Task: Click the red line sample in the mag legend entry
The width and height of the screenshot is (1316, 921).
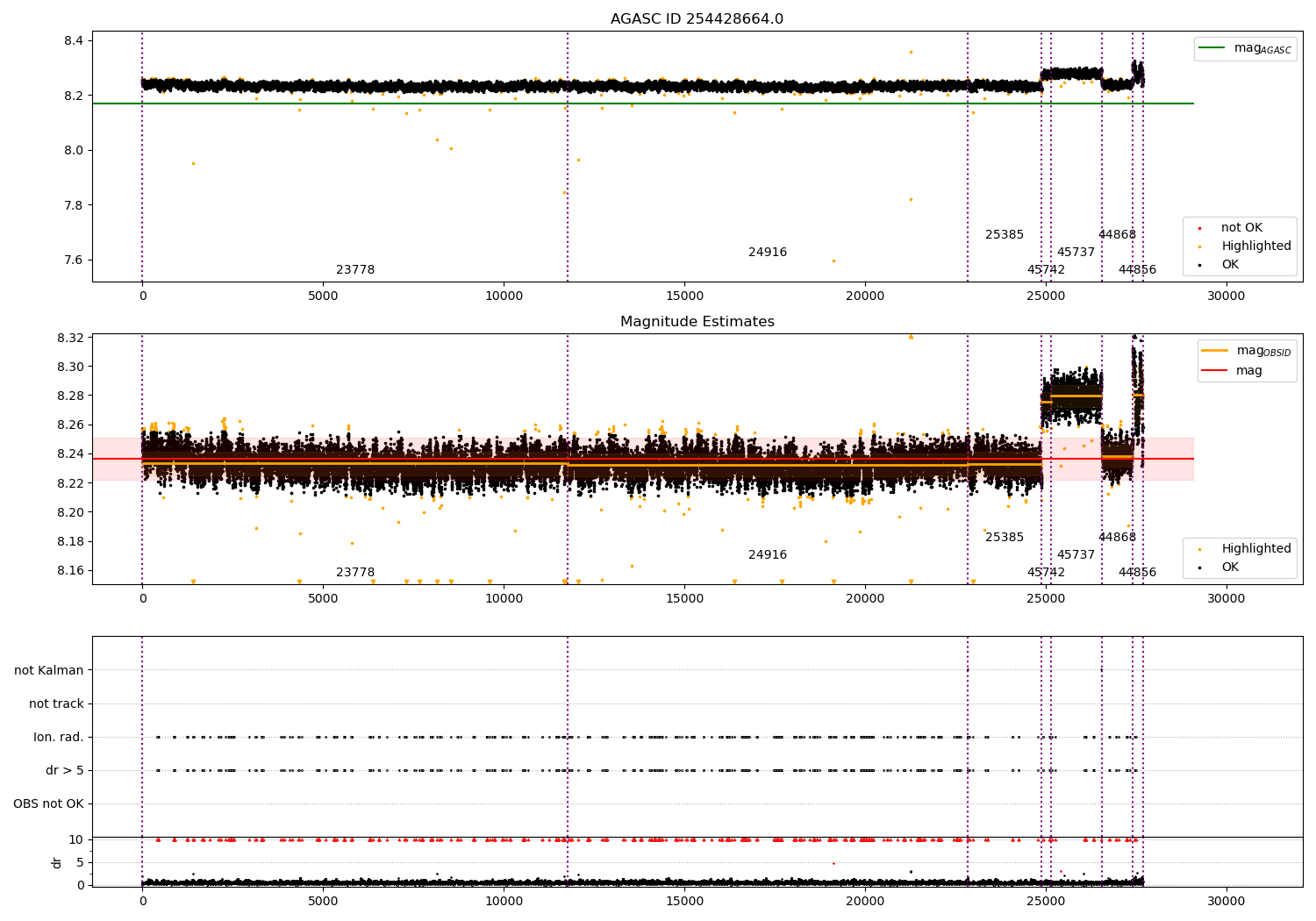Action: [x=1214, y=370]
